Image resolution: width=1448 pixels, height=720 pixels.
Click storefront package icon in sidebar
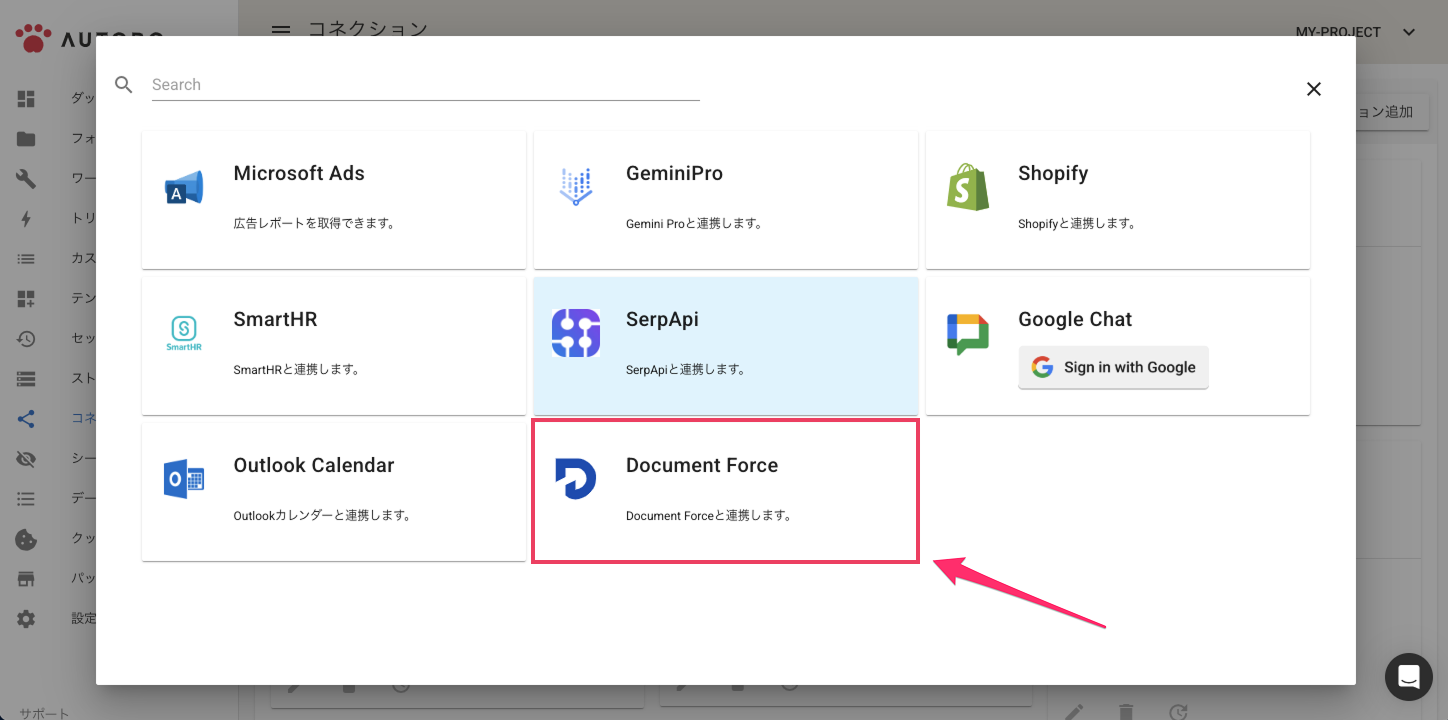(26, 579)
